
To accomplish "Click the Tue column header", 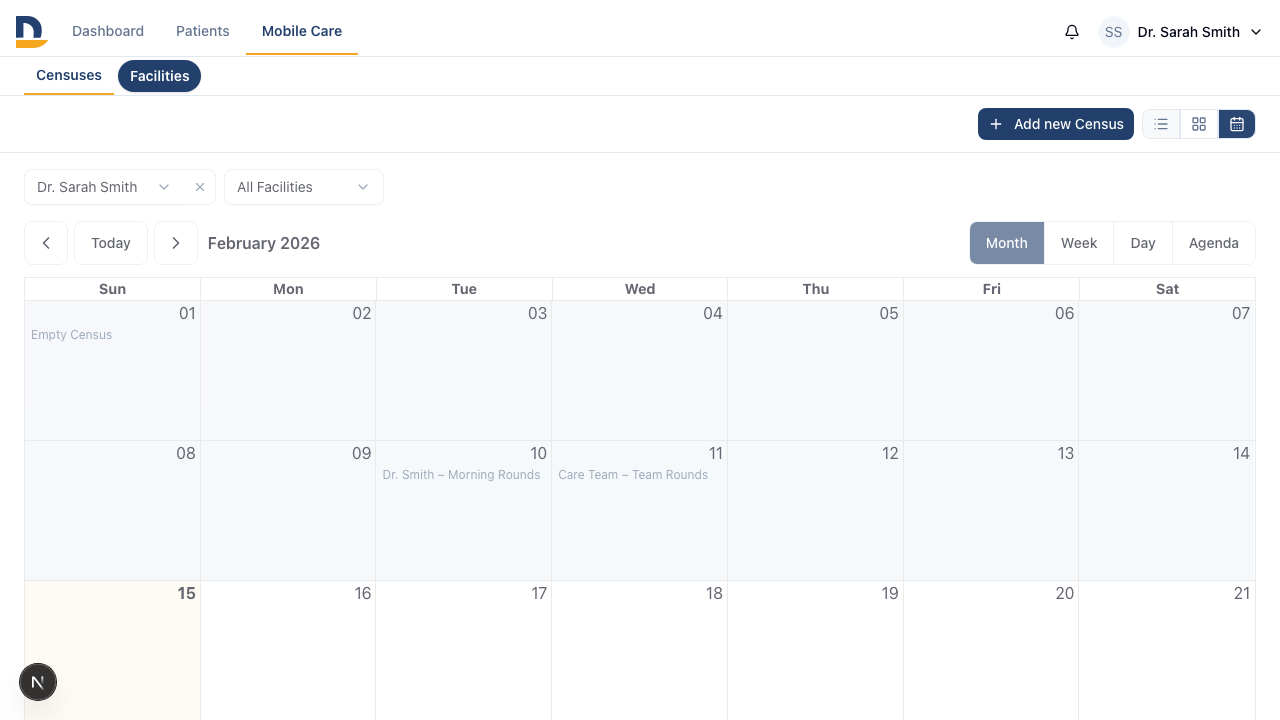I will (x=464, y=289).
